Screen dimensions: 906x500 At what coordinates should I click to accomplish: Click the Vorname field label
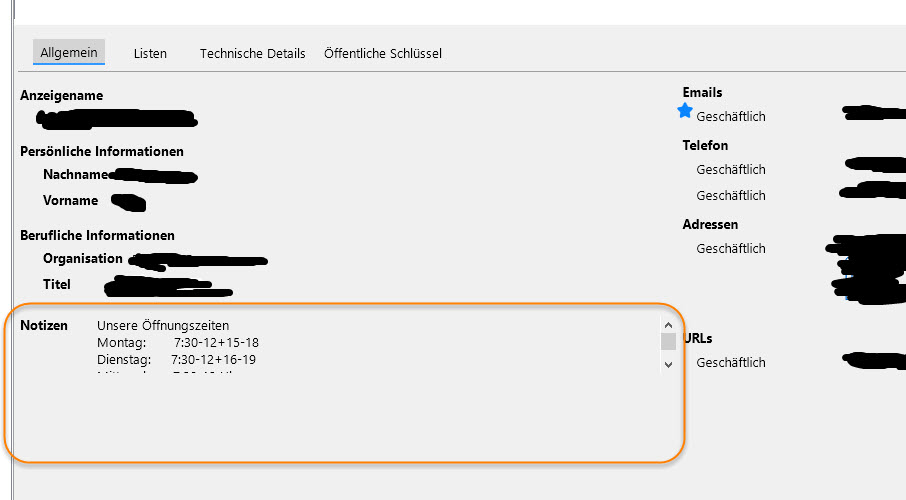70,201
